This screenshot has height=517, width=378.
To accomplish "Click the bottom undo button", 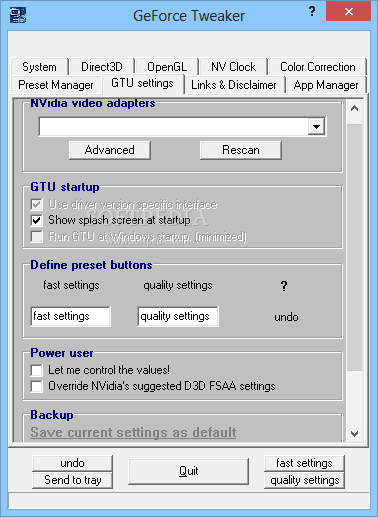I will [72, 463].
